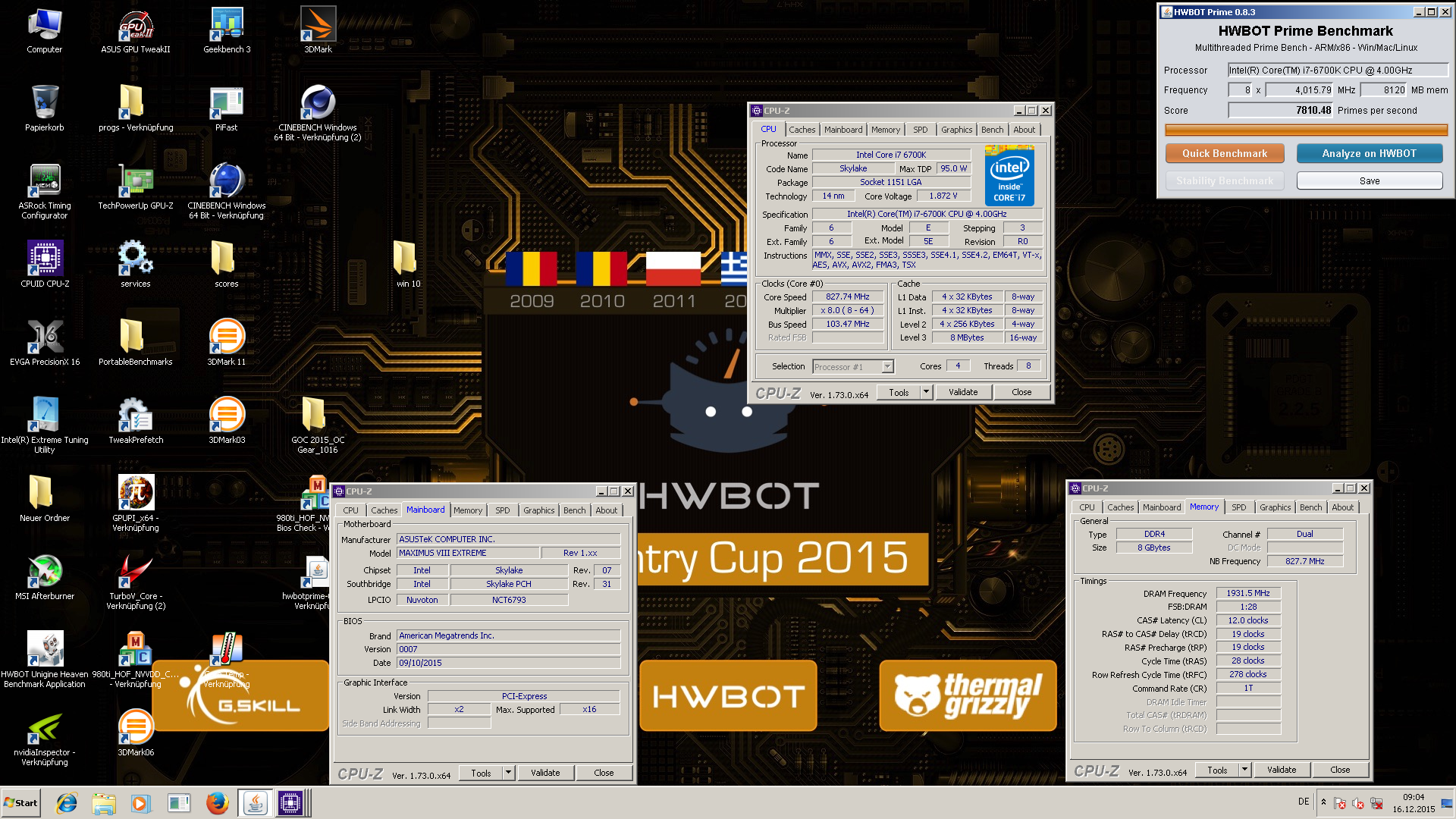Open TurboV_Core Verknüpfung icon

click(136, 581)
